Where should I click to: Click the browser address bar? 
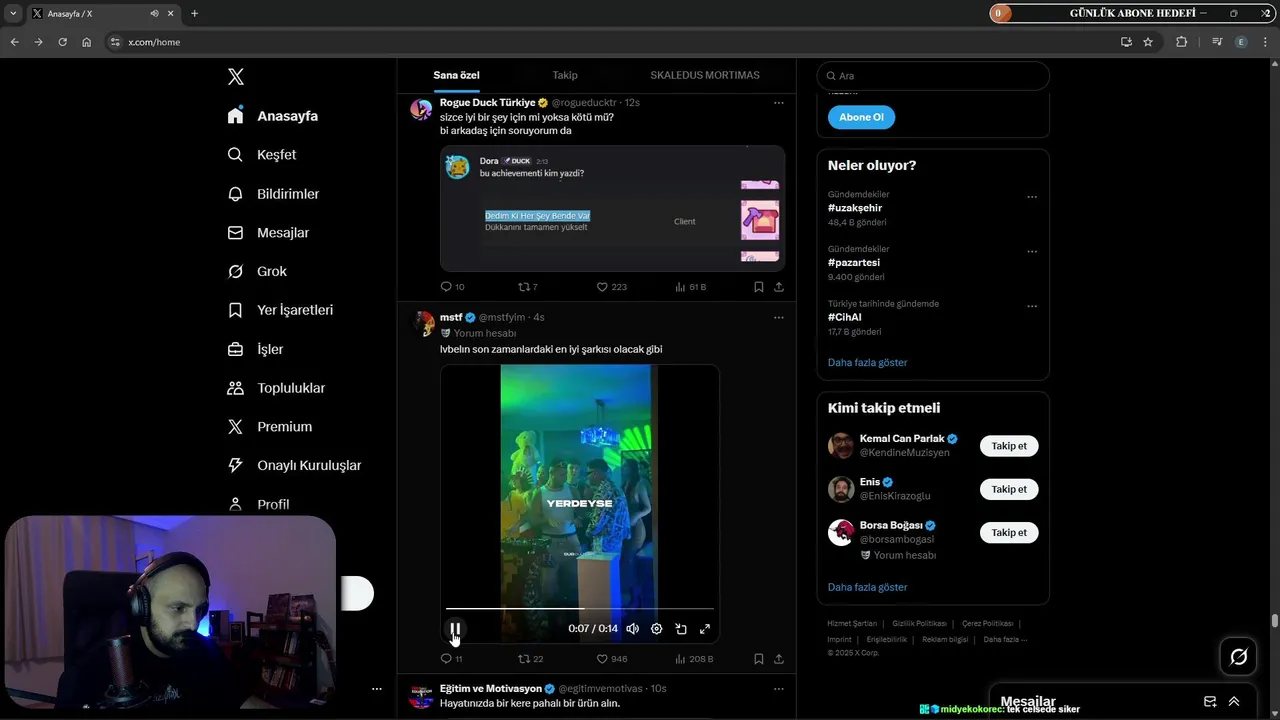point(610,42)
